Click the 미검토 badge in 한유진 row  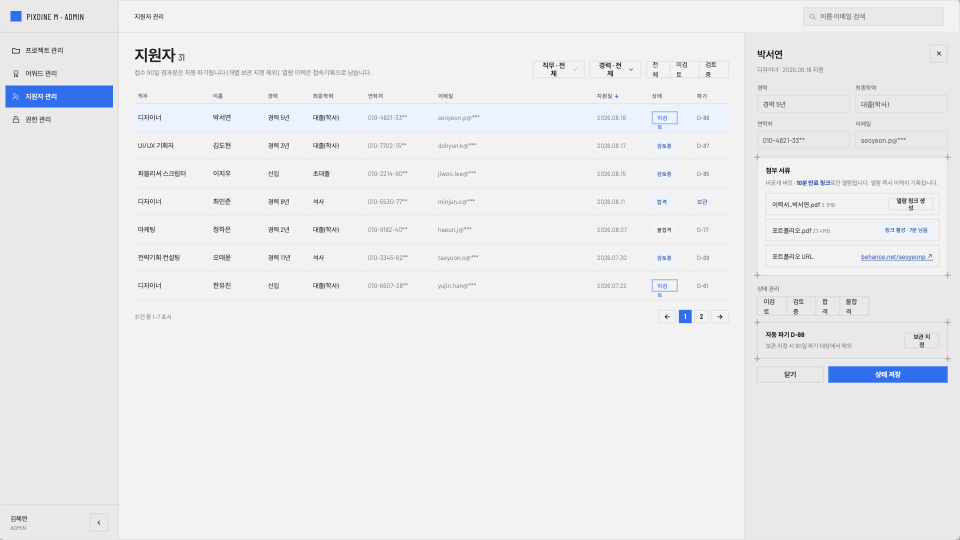(664, 286)
